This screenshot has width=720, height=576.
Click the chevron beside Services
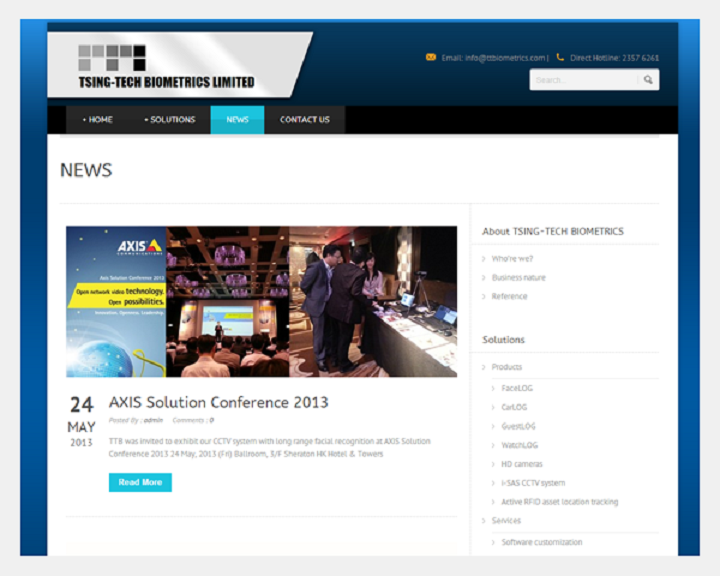[x=484, y=520]
